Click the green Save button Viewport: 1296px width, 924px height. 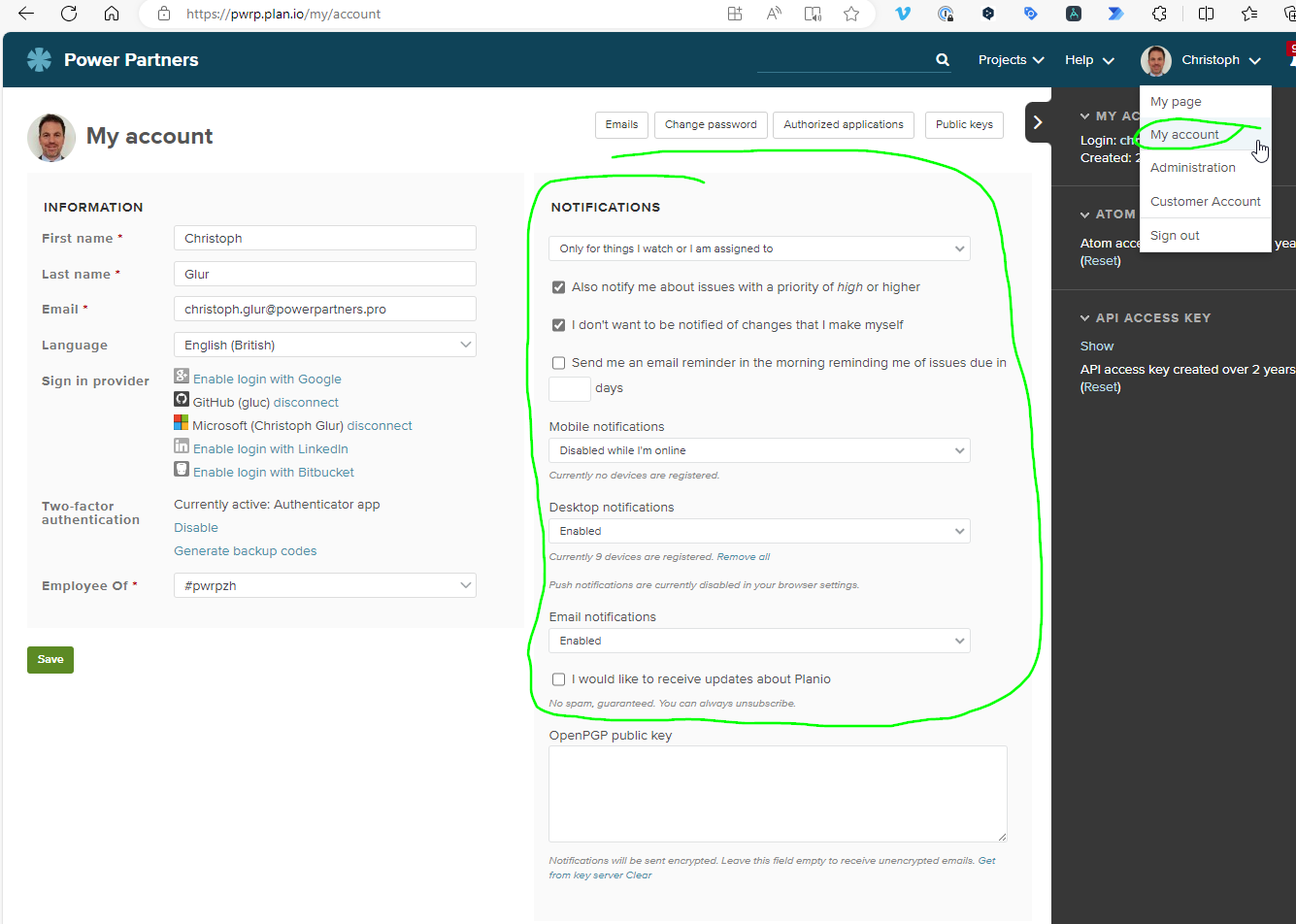(50, 660)
